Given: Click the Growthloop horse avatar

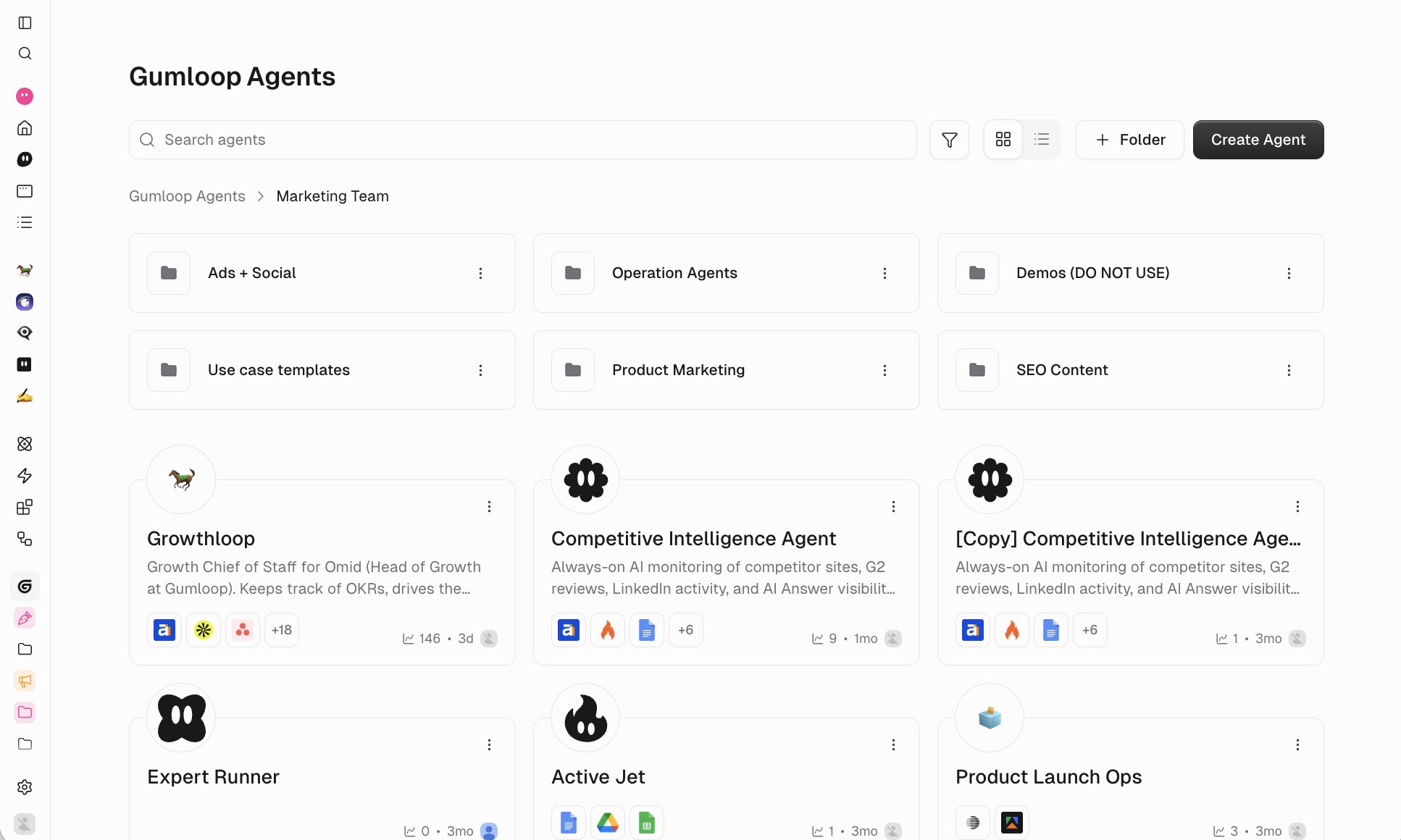Looking at the screenshot, I should (181, 479).
